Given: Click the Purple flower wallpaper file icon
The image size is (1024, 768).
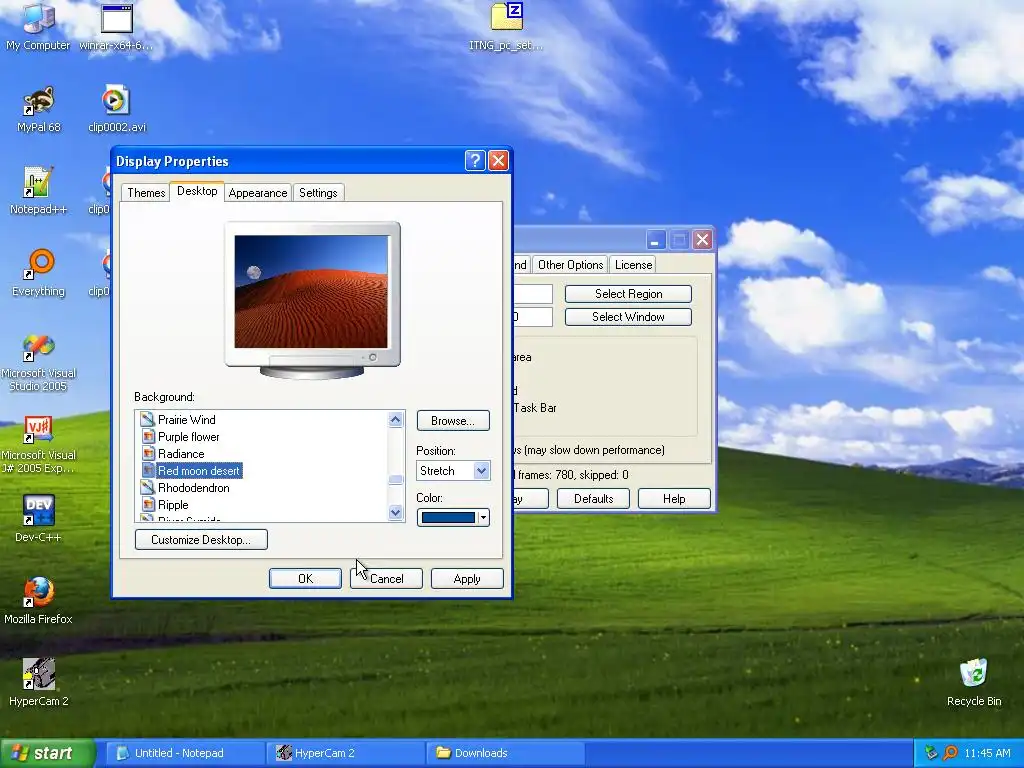Looking at the screenshot, I should (x=148, y=436).
